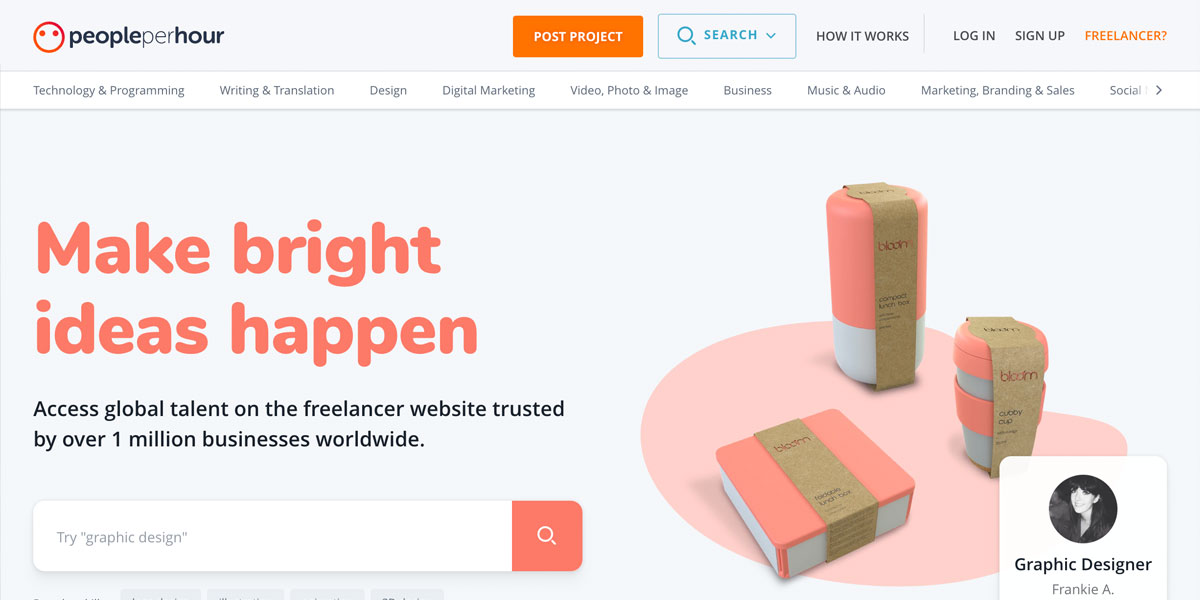Select Music & Audio category
The width and height of the screenshot is (1200, 600).
click(x=846, y=90)
